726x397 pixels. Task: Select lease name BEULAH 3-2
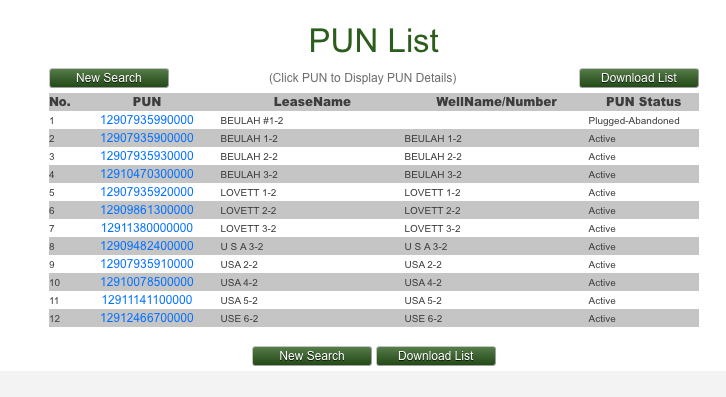click(x=249, y=175)
